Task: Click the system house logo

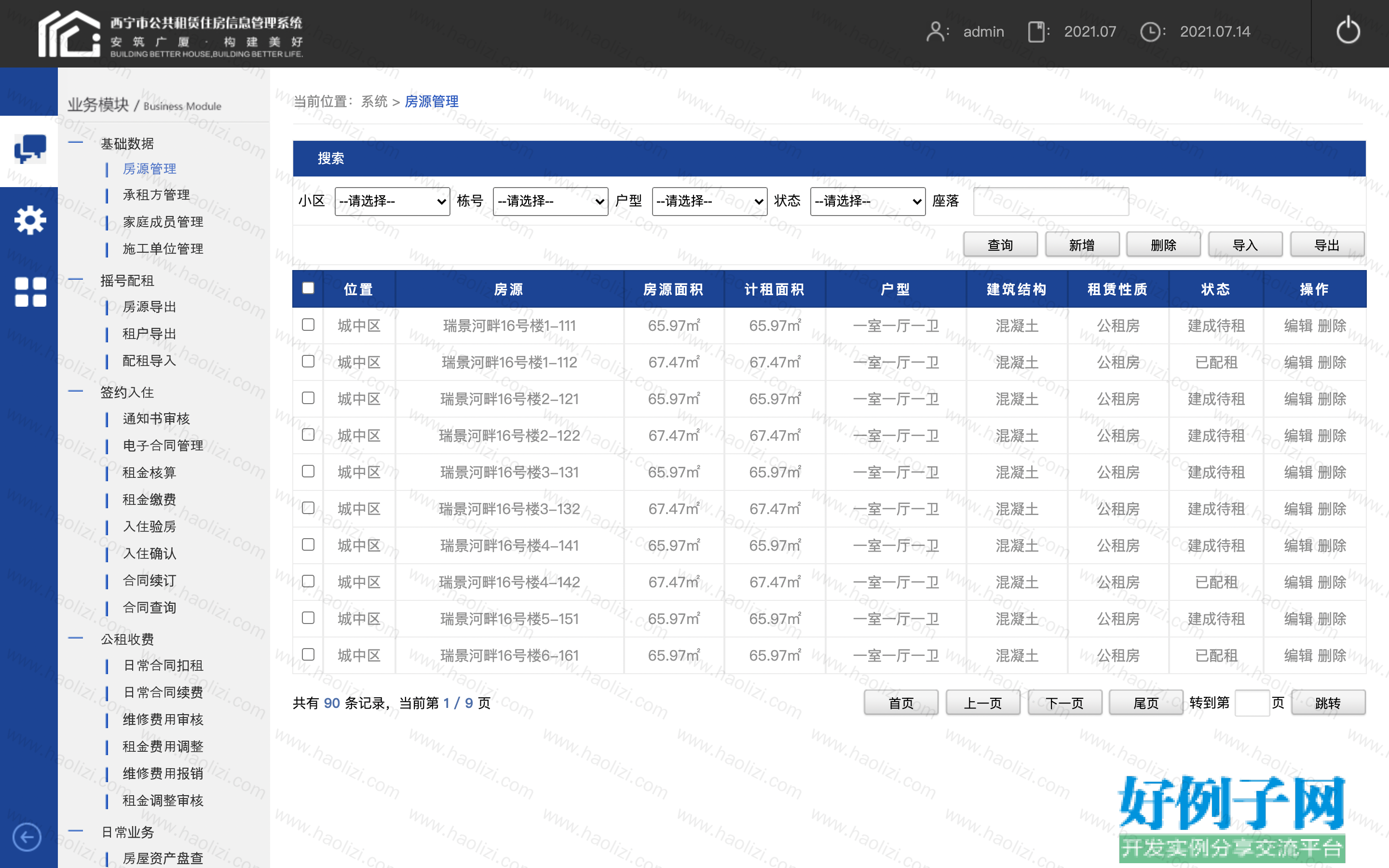Action: pyautogui.click(x=69, y=33)
